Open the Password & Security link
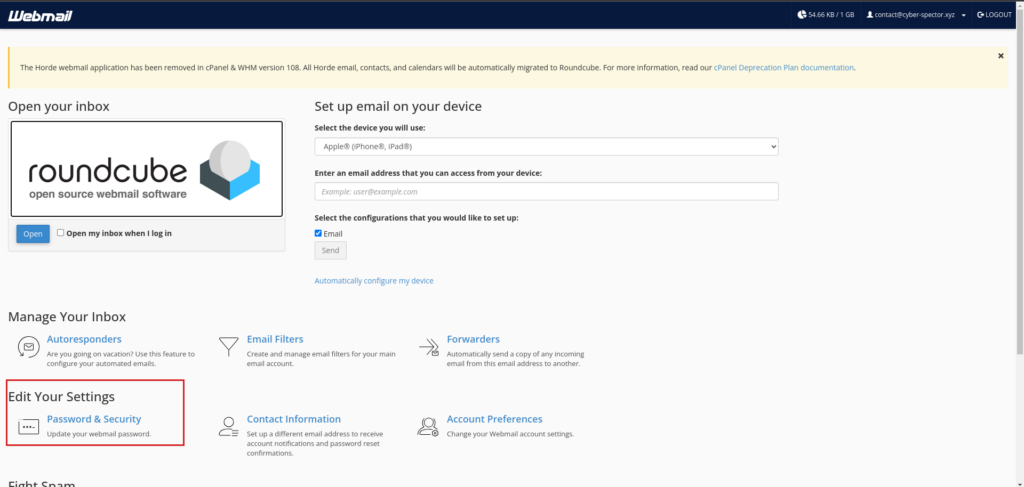 [94, 419]
